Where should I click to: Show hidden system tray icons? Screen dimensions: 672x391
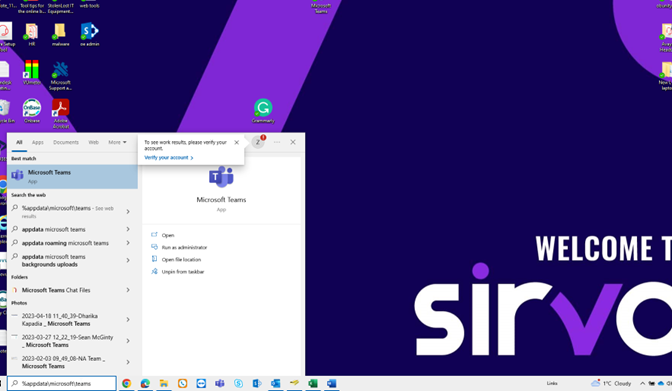click(642, 383)
